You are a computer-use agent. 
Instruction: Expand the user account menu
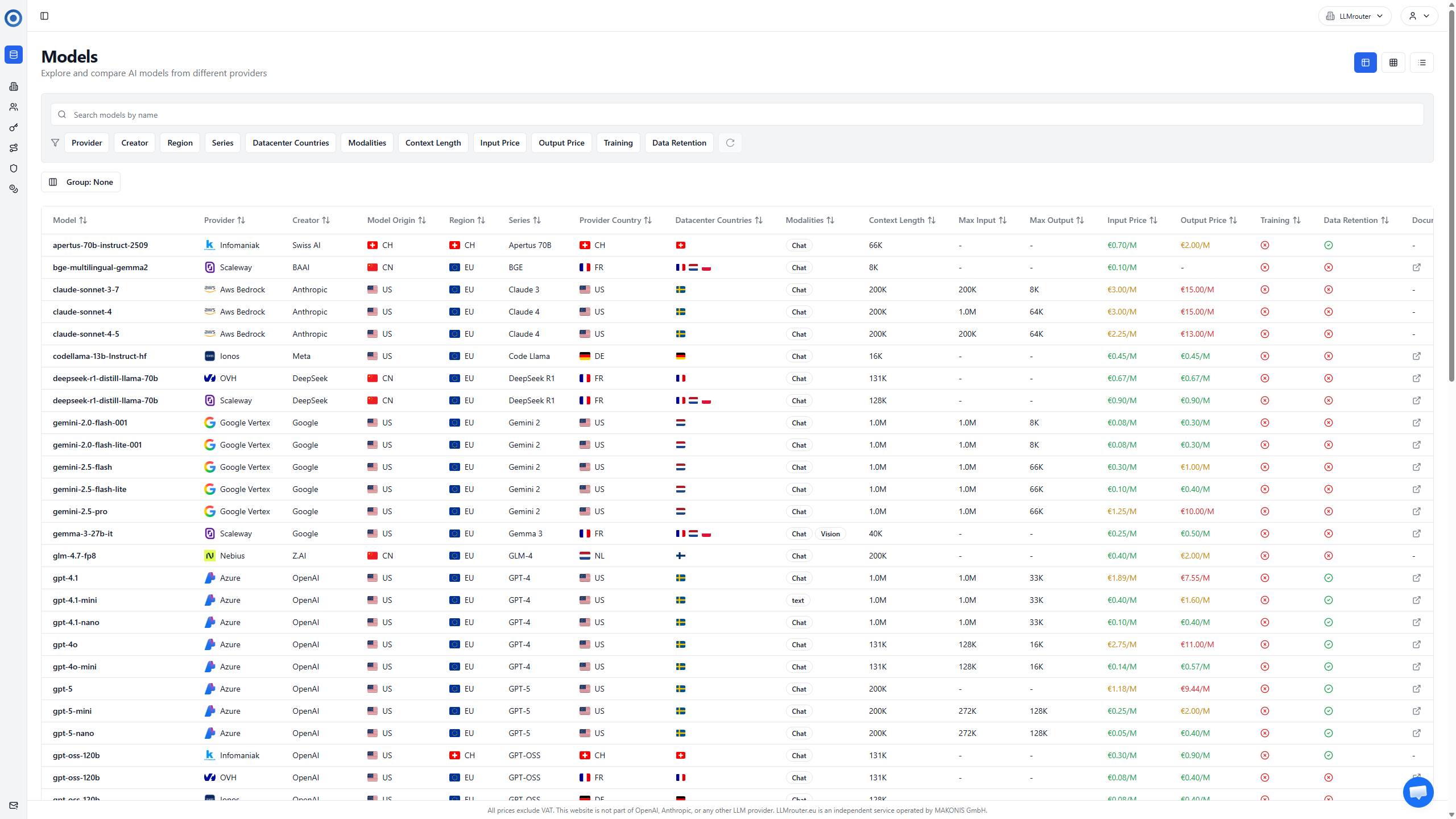[x=1419, y=16]
